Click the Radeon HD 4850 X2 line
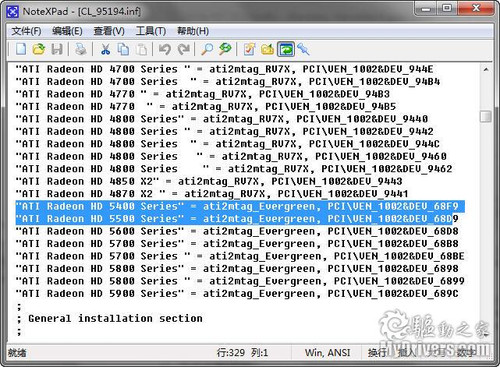 pyautogui.click(x=209, y=181)
